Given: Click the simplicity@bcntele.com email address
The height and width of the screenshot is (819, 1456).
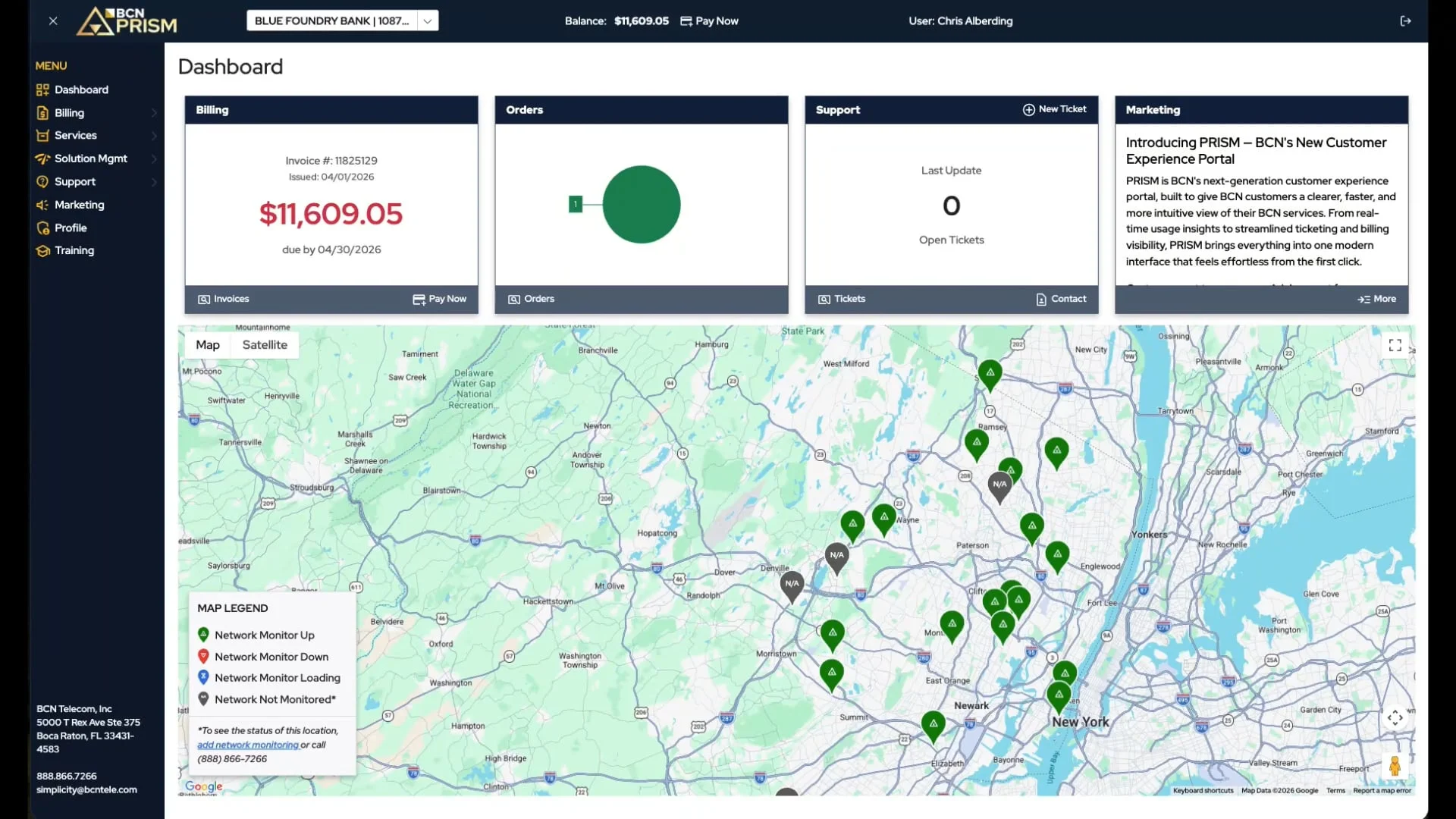Looking at the screenshot, I should pyautogui.click(x=86, y=790).
